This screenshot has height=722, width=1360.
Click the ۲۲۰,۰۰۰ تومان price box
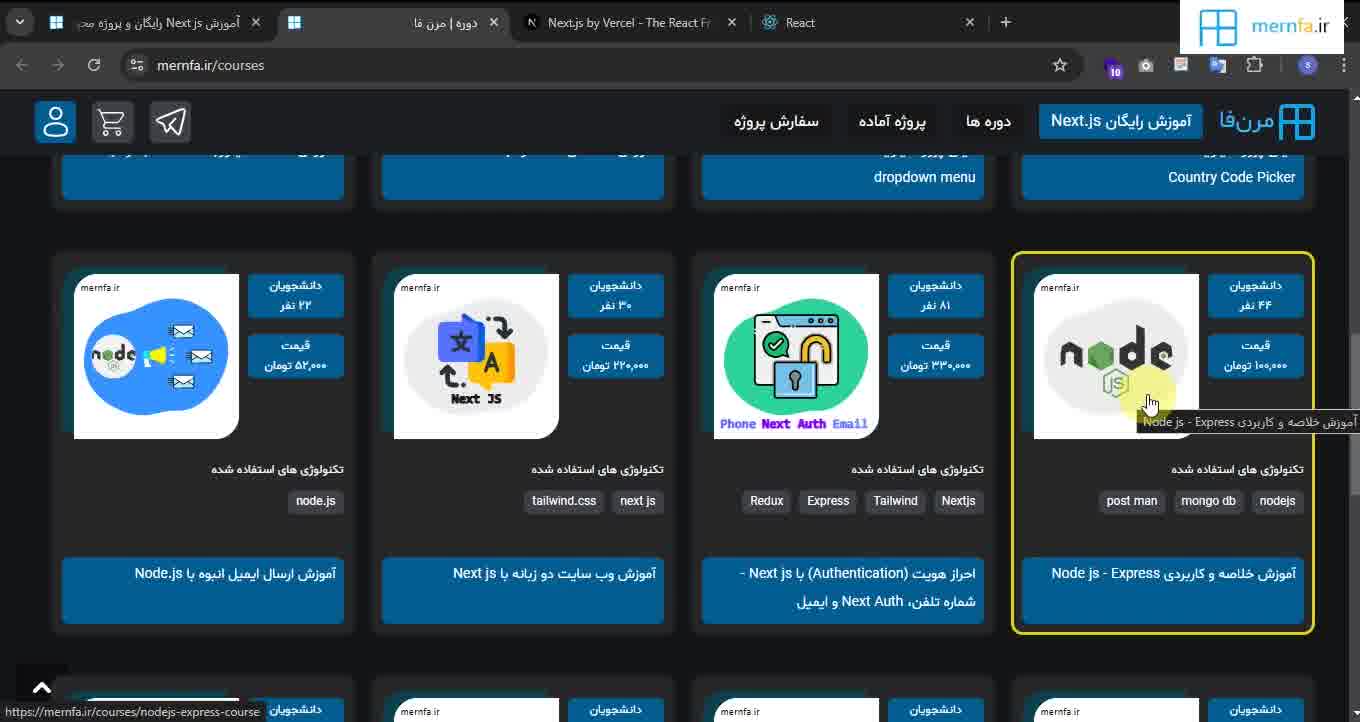pyautogui.click(x=616, y=356)
